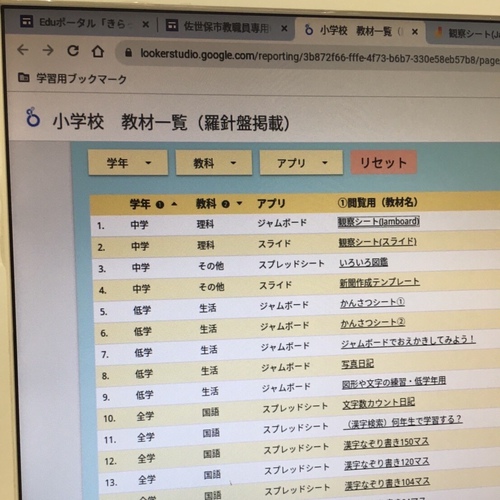Viewport: 500px width, 500px height.
Task: Open the 図形や文字の練習・低学年用 link
Action: [394, 383]
